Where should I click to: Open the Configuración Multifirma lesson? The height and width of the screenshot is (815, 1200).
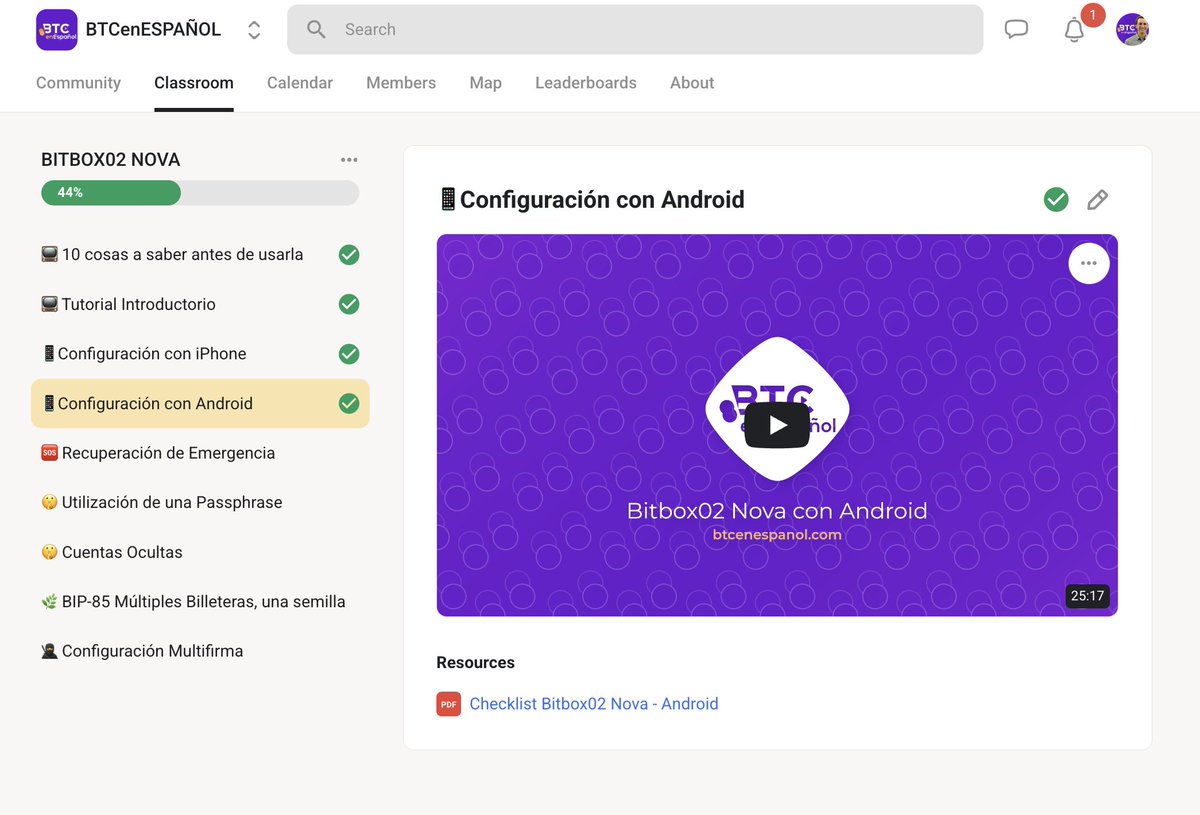[200, 651]
